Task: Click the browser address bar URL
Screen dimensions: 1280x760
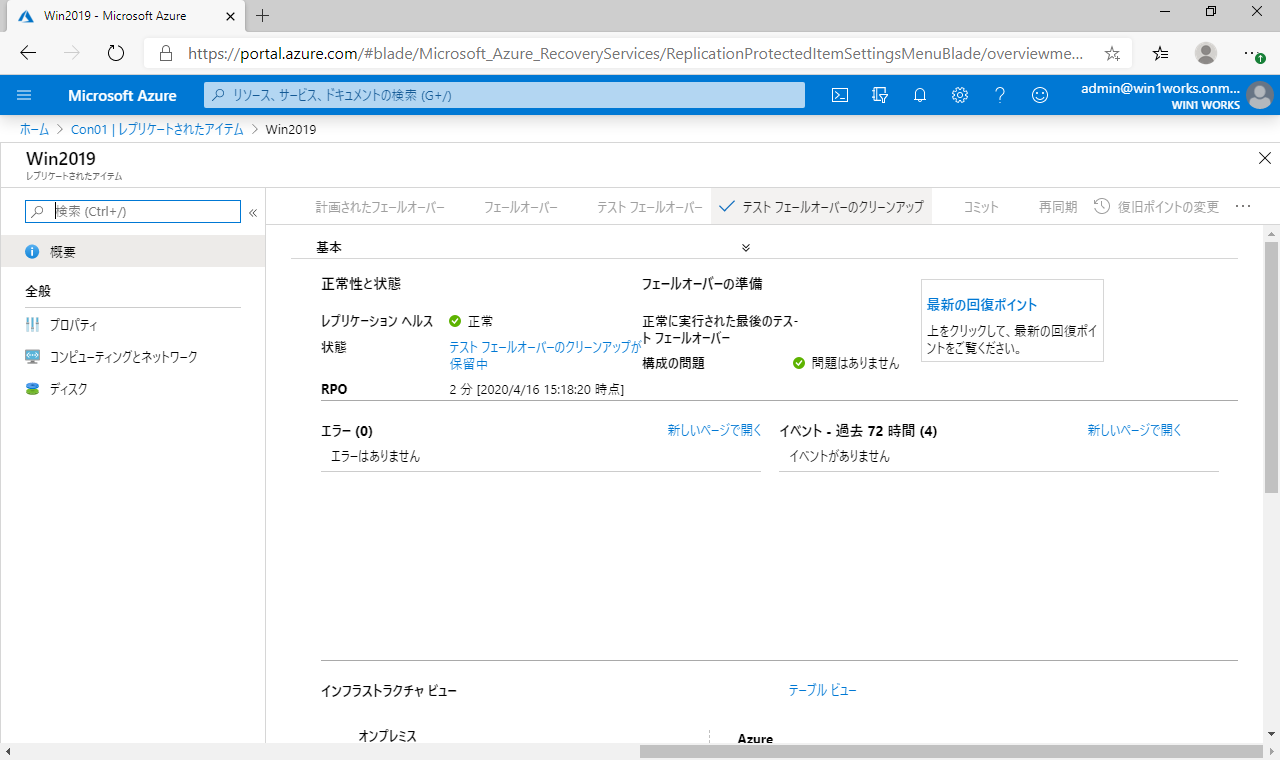Action: coord(635,53)
